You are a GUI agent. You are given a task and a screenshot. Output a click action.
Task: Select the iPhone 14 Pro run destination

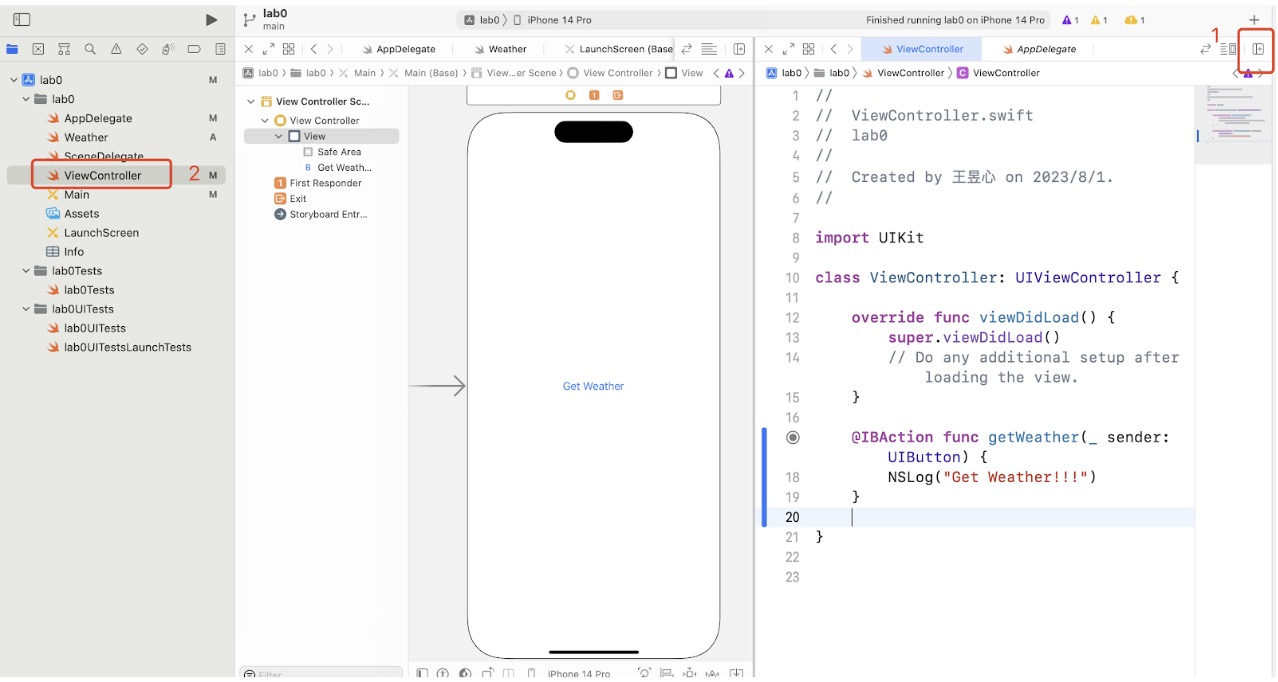tap(559, 20)
